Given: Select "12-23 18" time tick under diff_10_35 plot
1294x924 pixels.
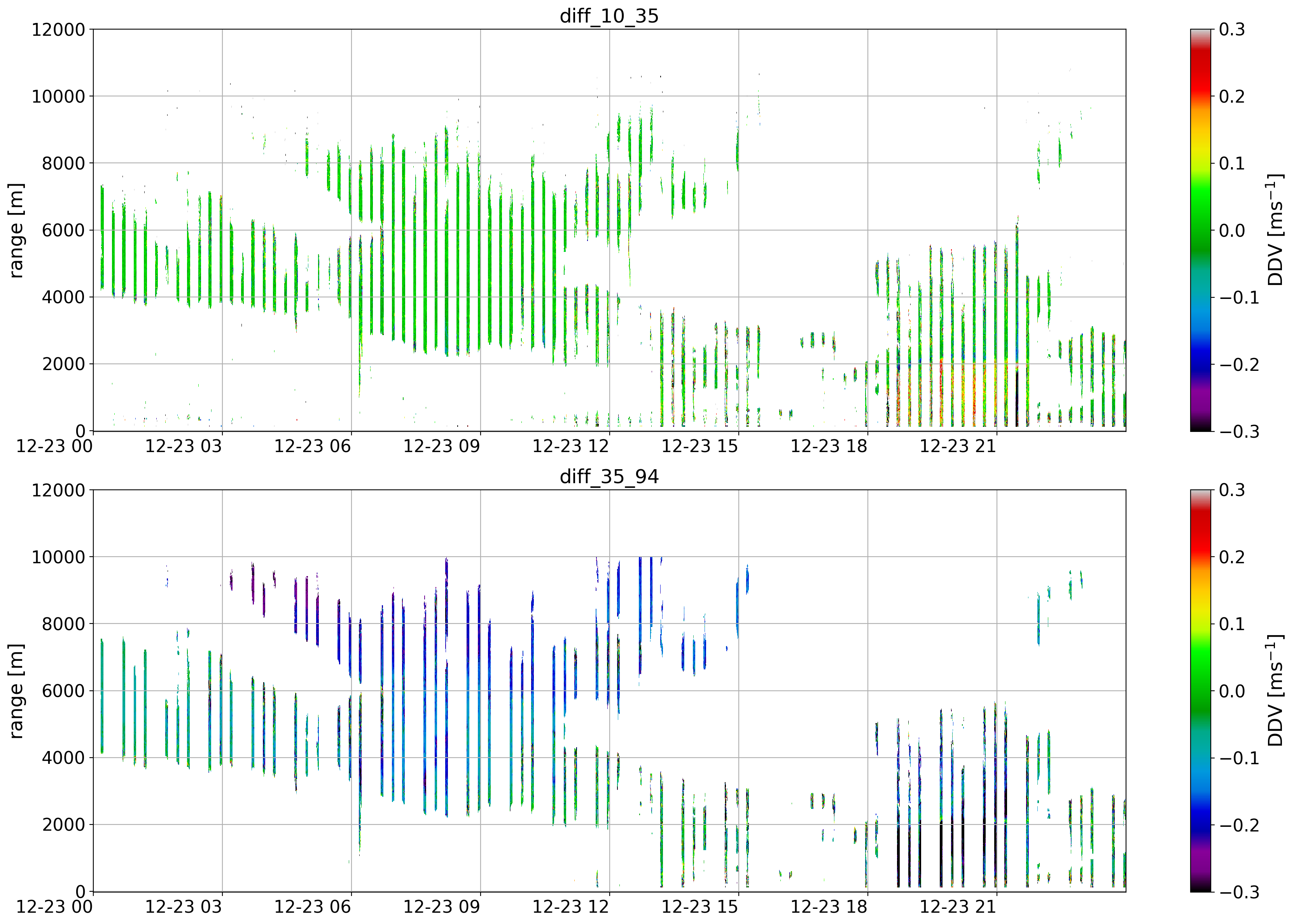Looking at the screenshot, I should click(x=829, y=447).
